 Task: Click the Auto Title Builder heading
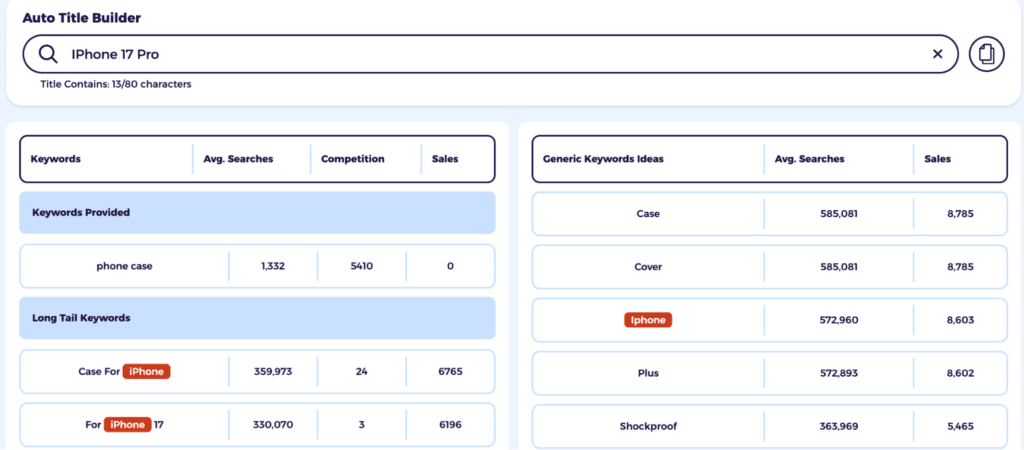pos(82,18)
